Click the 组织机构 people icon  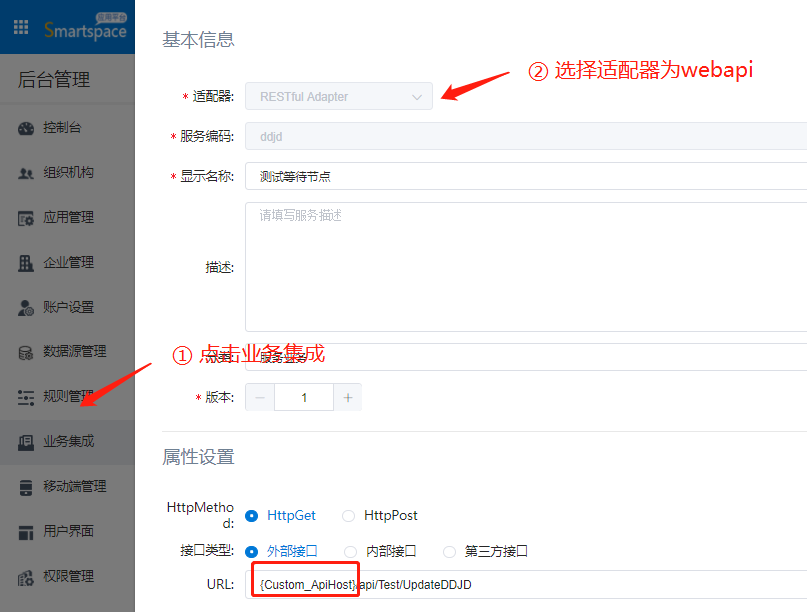(x=26, y=173)
